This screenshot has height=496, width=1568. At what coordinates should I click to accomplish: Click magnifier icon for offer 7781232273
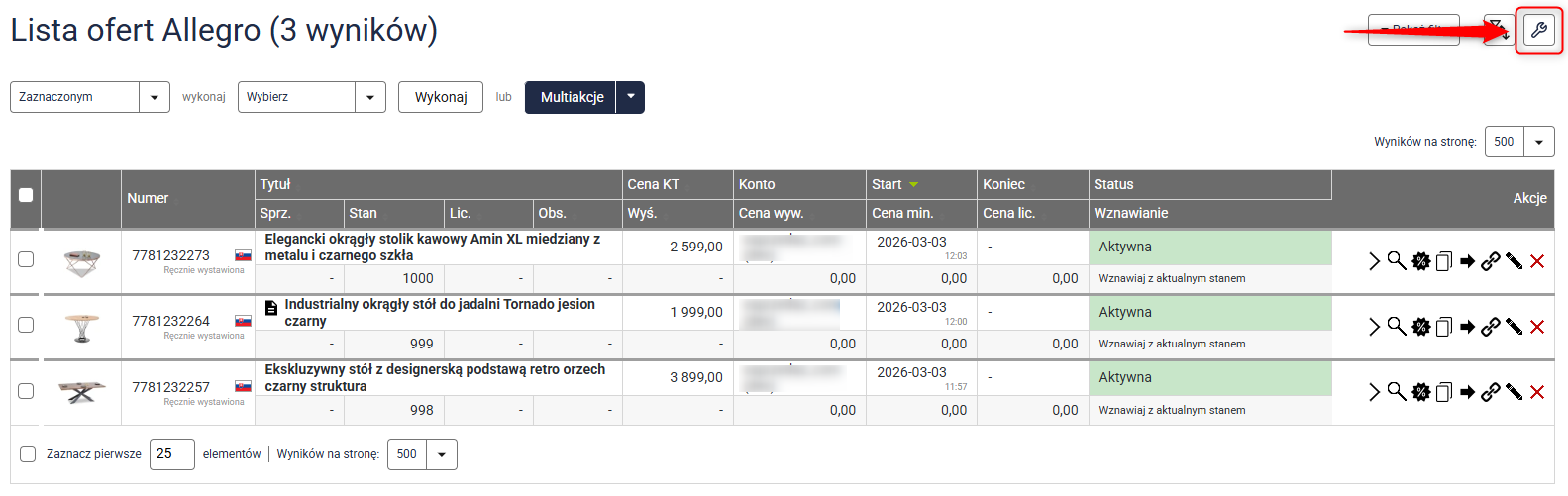1396,261
